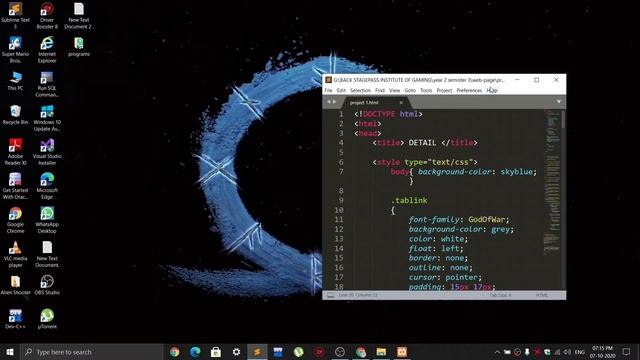Screen dimensions: 640x360
Task: Open the Recycle Bin
Action: click(x=16, y=114)
